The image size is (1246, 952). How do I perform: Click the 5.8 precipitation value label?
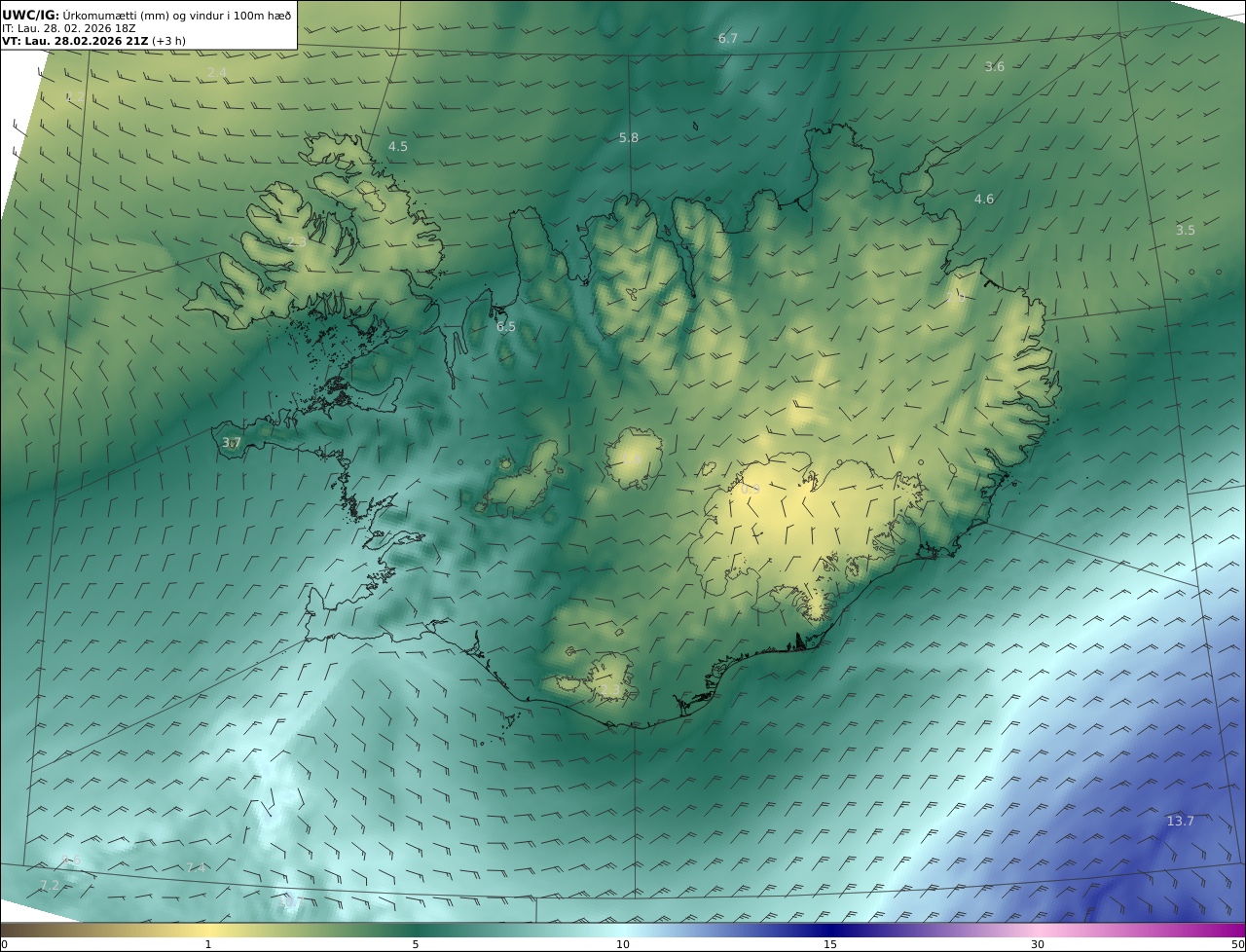pos(629,138)
